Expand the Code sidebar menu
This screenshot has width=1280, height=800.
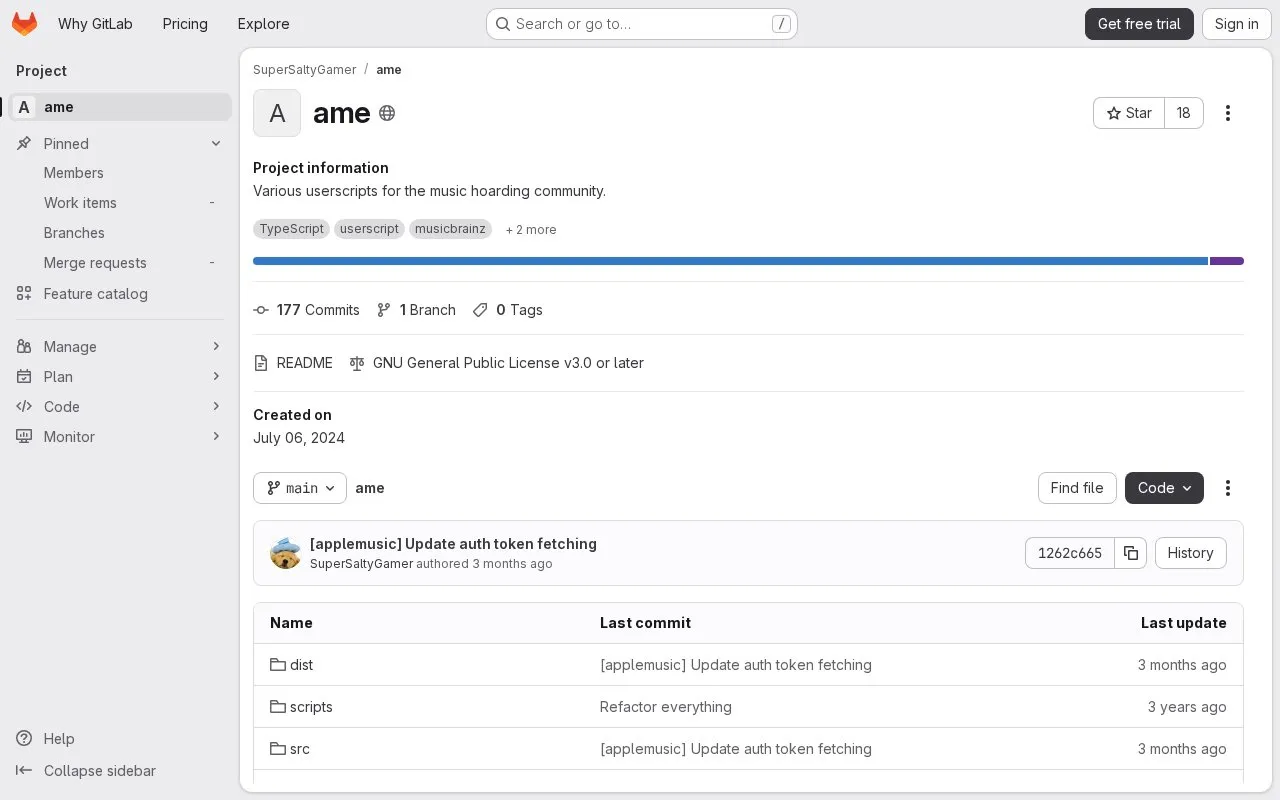tap(120, 407)
